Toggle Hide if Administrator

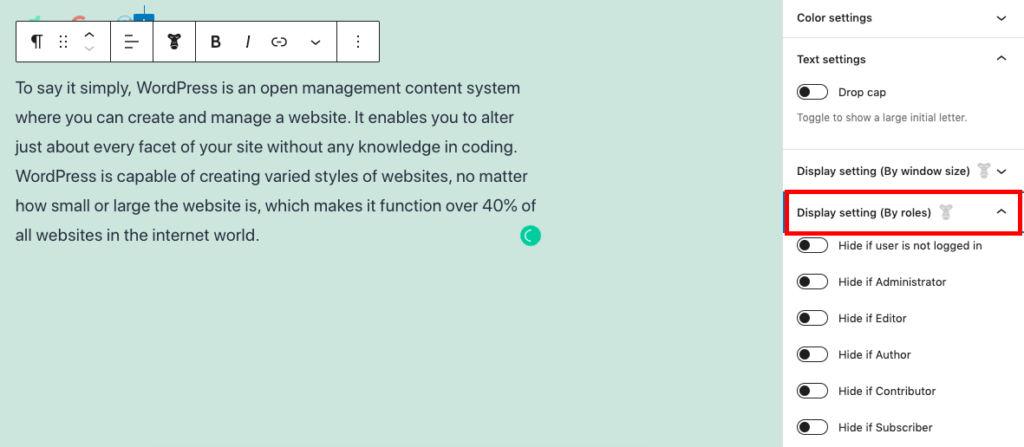[x=812, y=282]
